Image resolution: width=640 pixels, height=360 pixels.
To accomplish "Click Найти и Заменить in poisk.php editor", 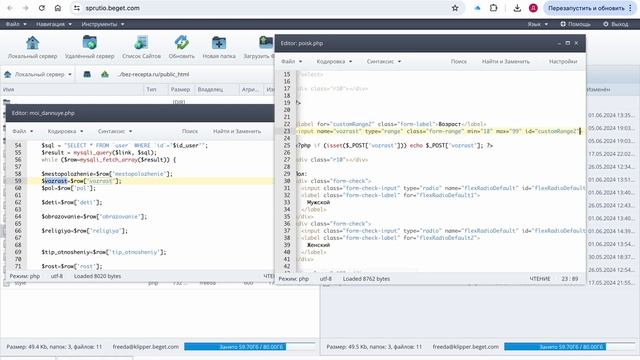I will [x=506, y=61].
